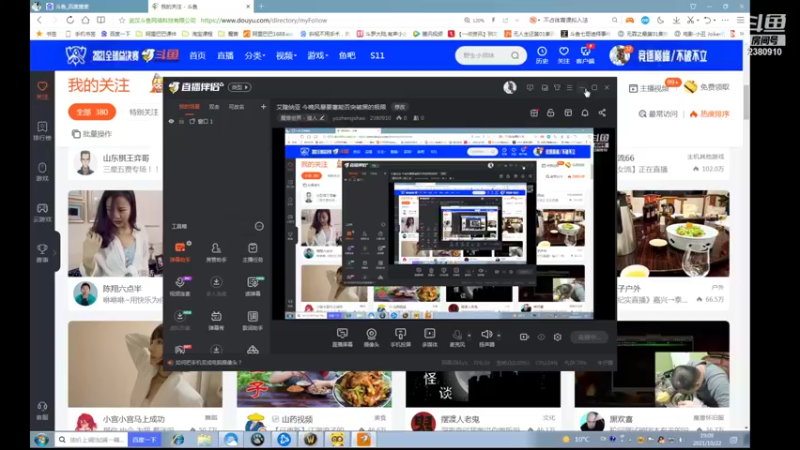Viewport: 800px width, 450px height.
Task: Open the 主播任务 tool
Action: point(253,252)
